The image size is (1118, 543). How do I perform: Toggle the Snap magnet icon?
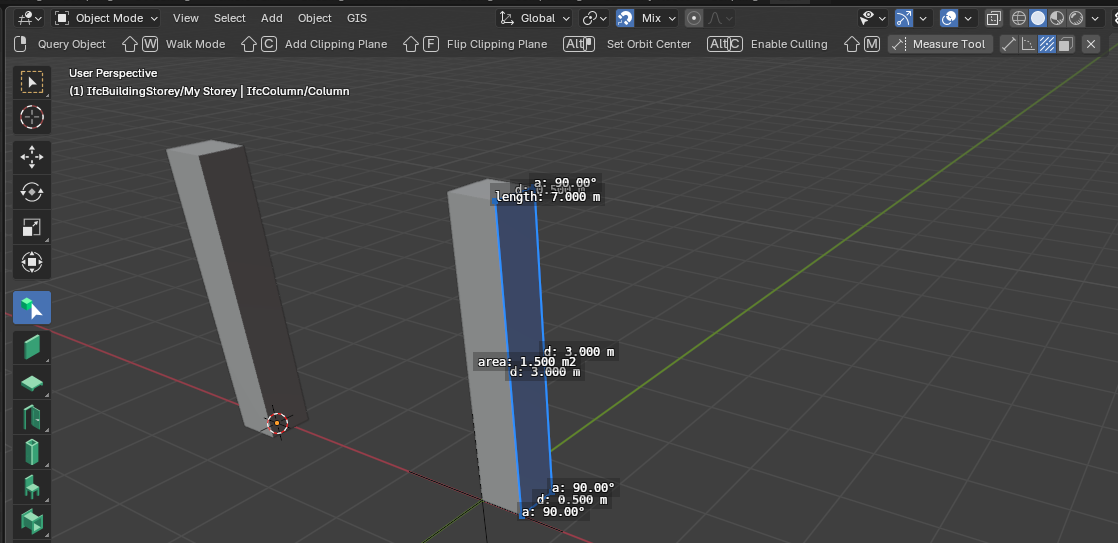click(x=625, y=18)
